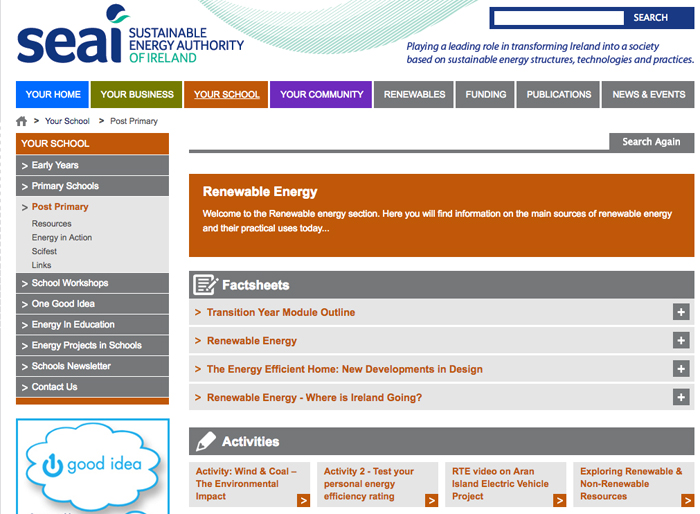Open RTE video Aran Island arrow icon
This screenshot has width=700, height=514.
(x=559, y=500)
